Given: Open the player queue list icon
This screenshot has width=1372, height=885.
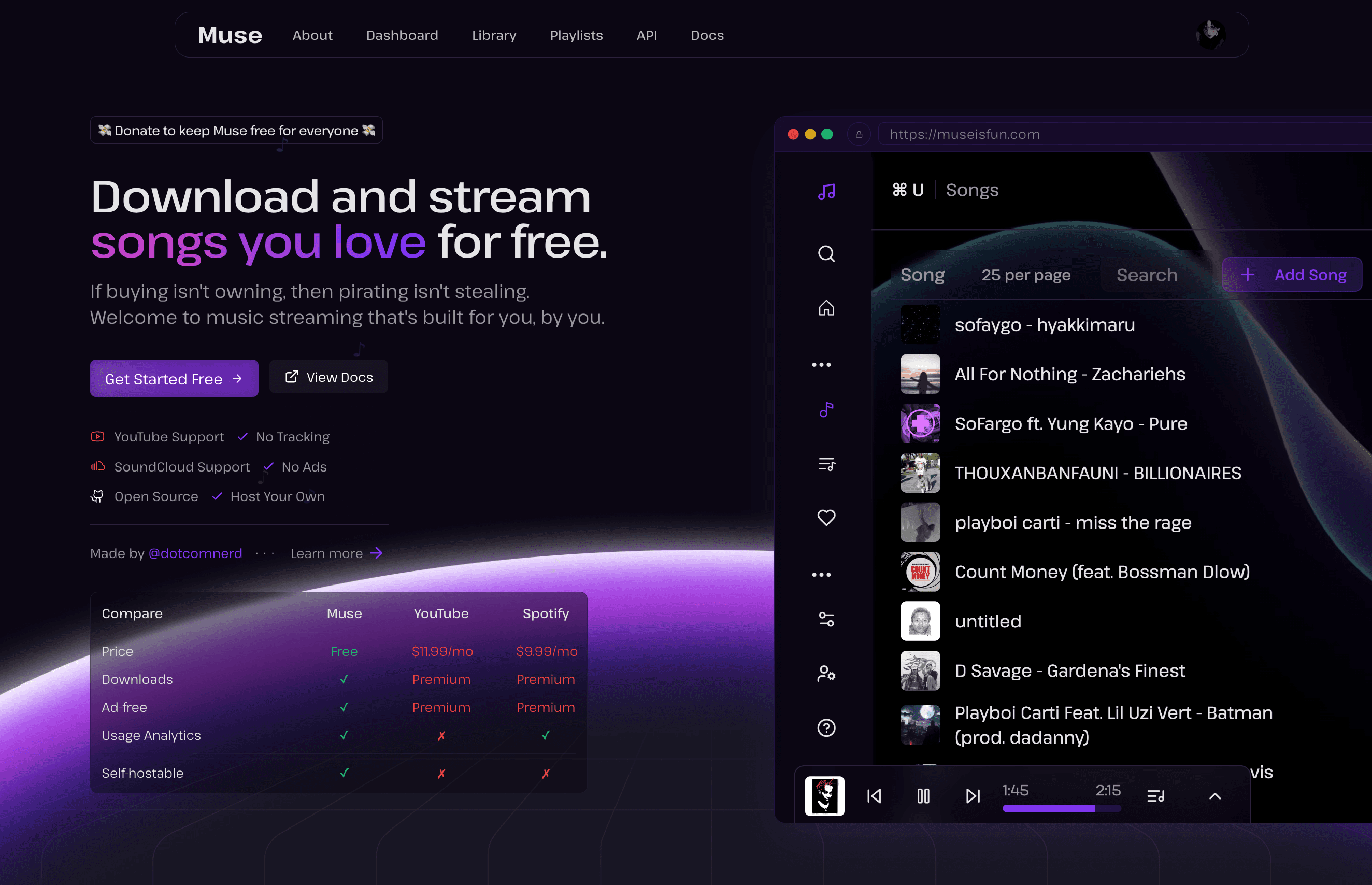Looking at the screenshot, I should tap(1155, 796).
